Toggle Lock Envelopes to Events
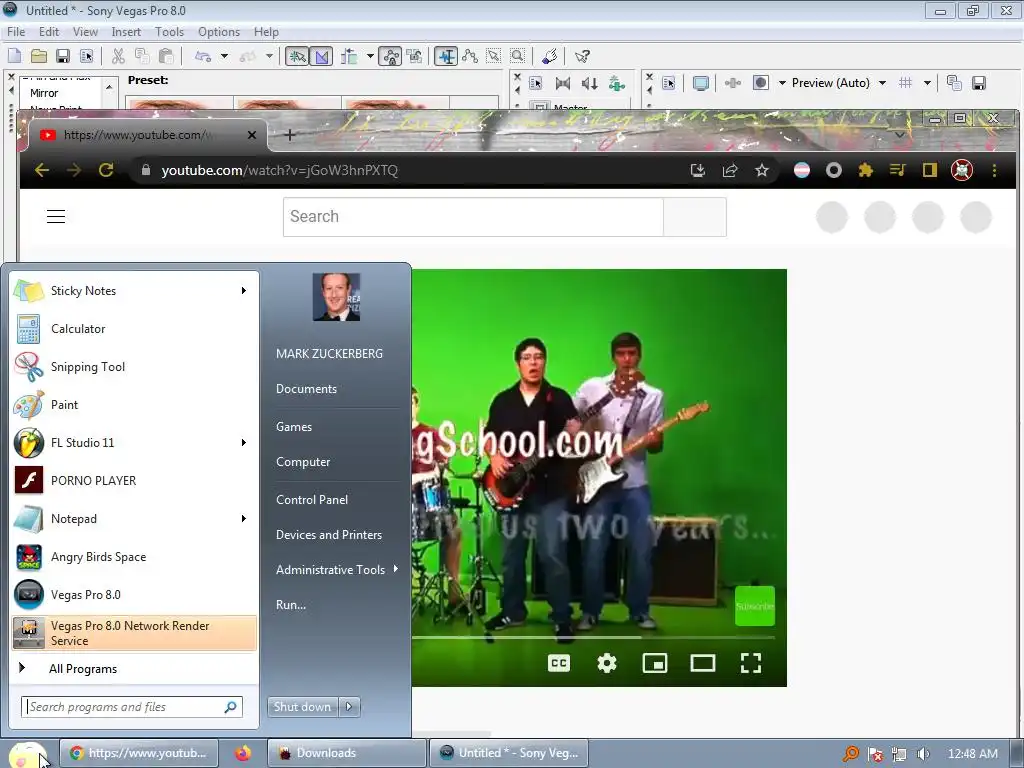Image resolution: width=1024 pixels, height=768 pixels. pos(390,56)
